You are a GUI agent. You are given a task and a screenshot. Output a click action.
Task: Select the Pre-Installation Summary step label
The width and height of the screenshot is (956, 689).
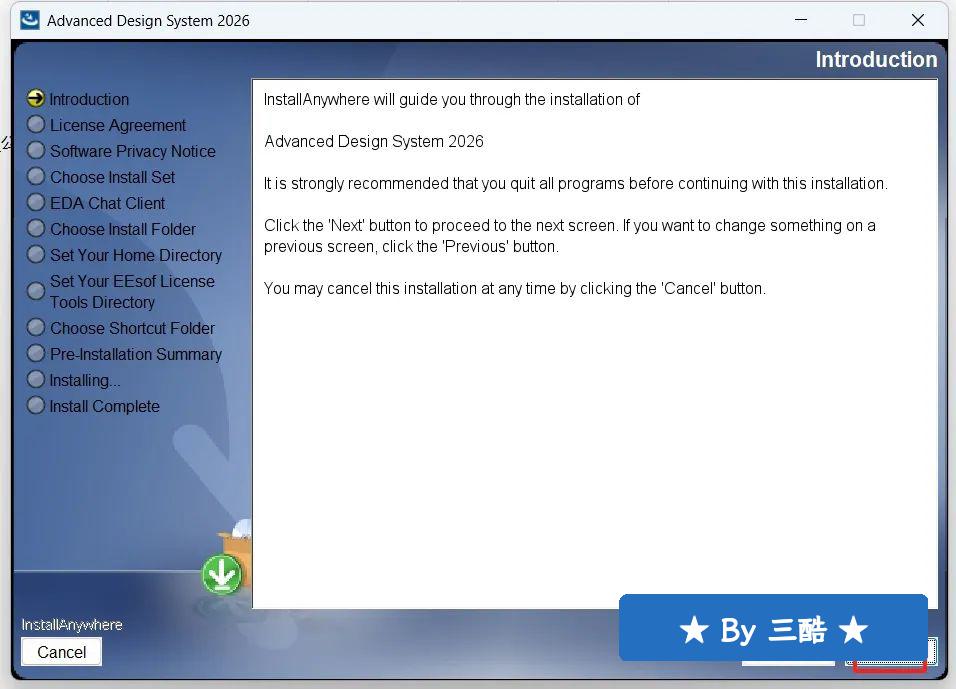135,354
